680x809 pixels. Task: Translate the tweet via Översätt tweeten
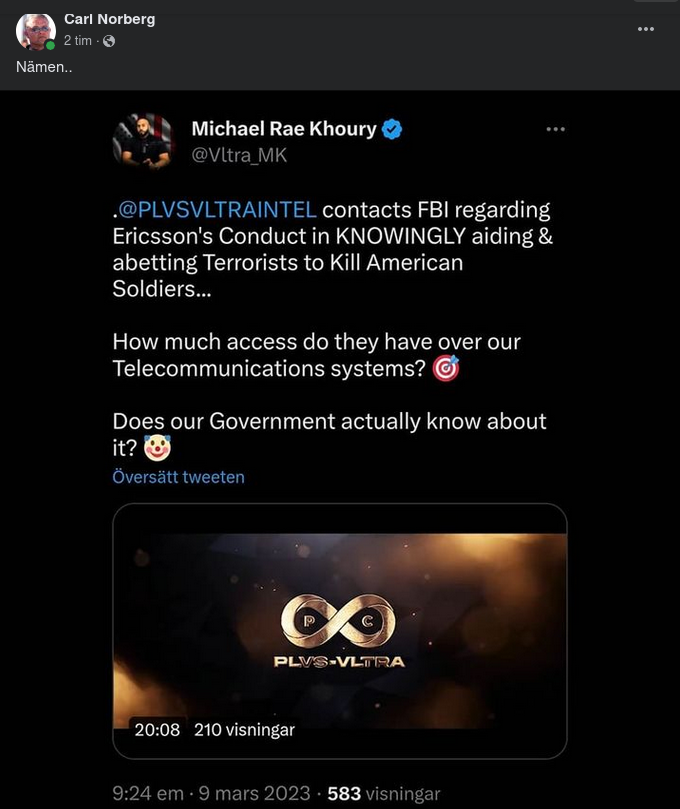tap(178, 477)
